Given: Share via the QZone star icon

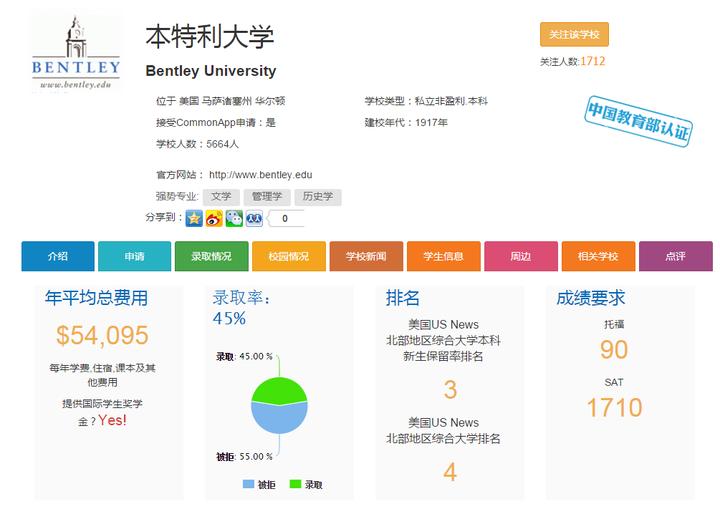Looking at the screenshot, I should click(194, 218).
